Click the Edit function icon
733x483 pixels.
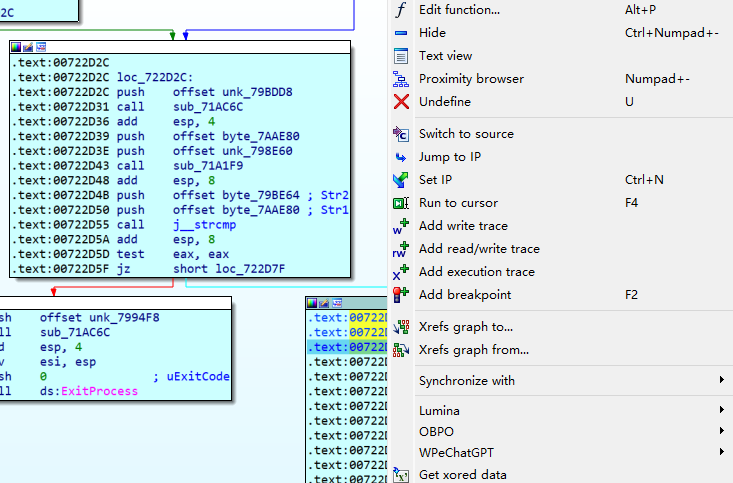401,9
